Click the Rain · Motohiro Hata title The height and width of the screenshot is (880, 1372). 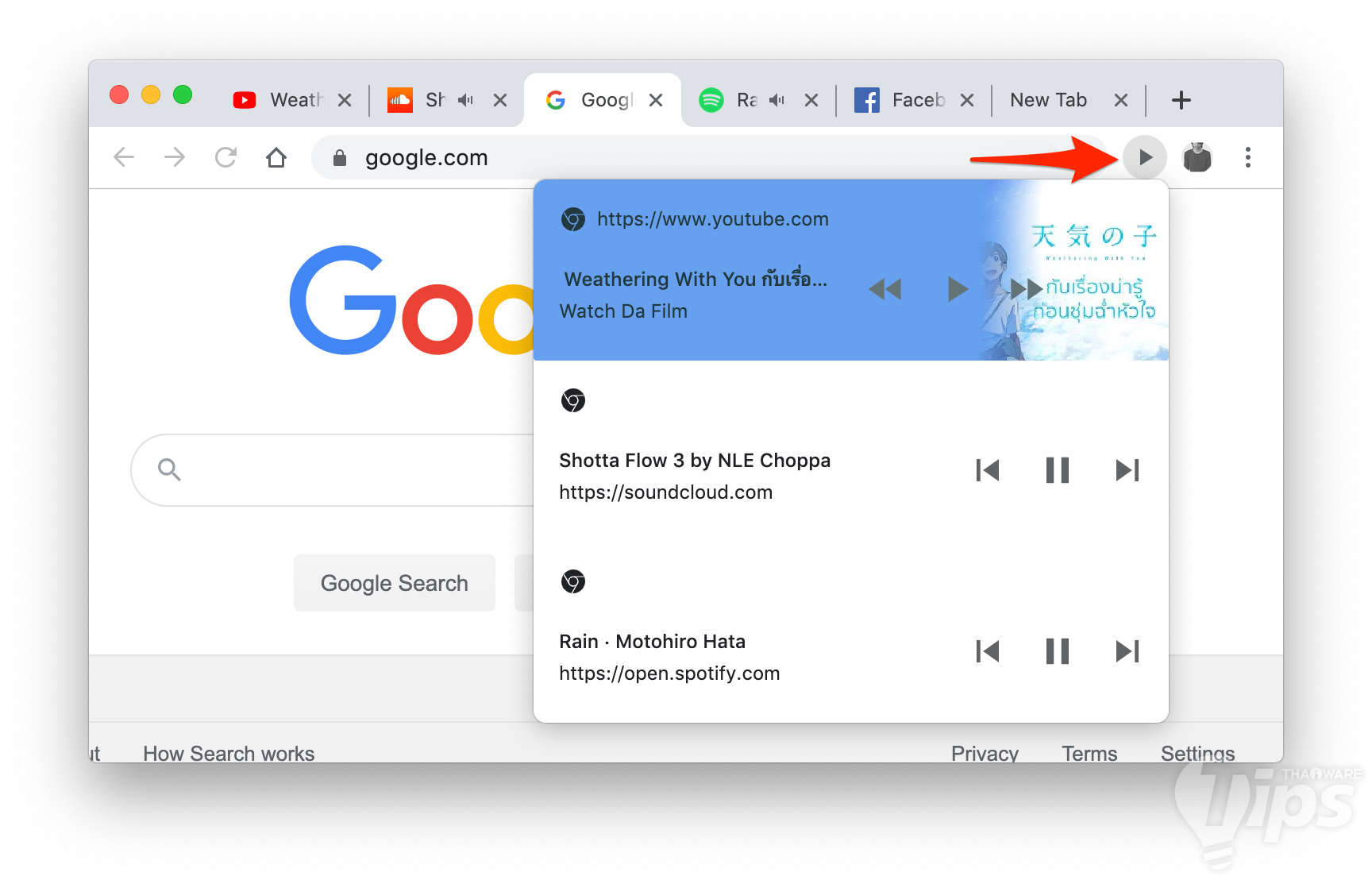pyautogui.click(x=652, y=642)
